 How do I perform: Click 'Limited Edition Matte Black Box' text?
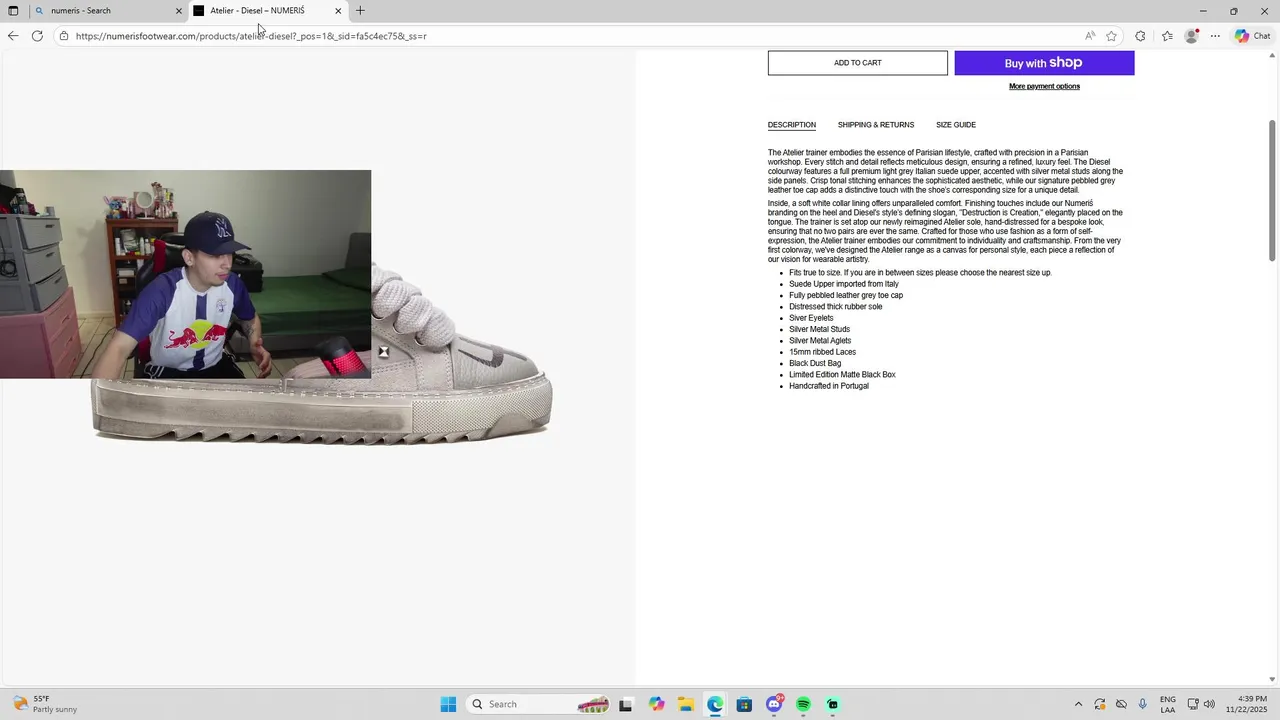pyautogui.click(x=842, y=375)
